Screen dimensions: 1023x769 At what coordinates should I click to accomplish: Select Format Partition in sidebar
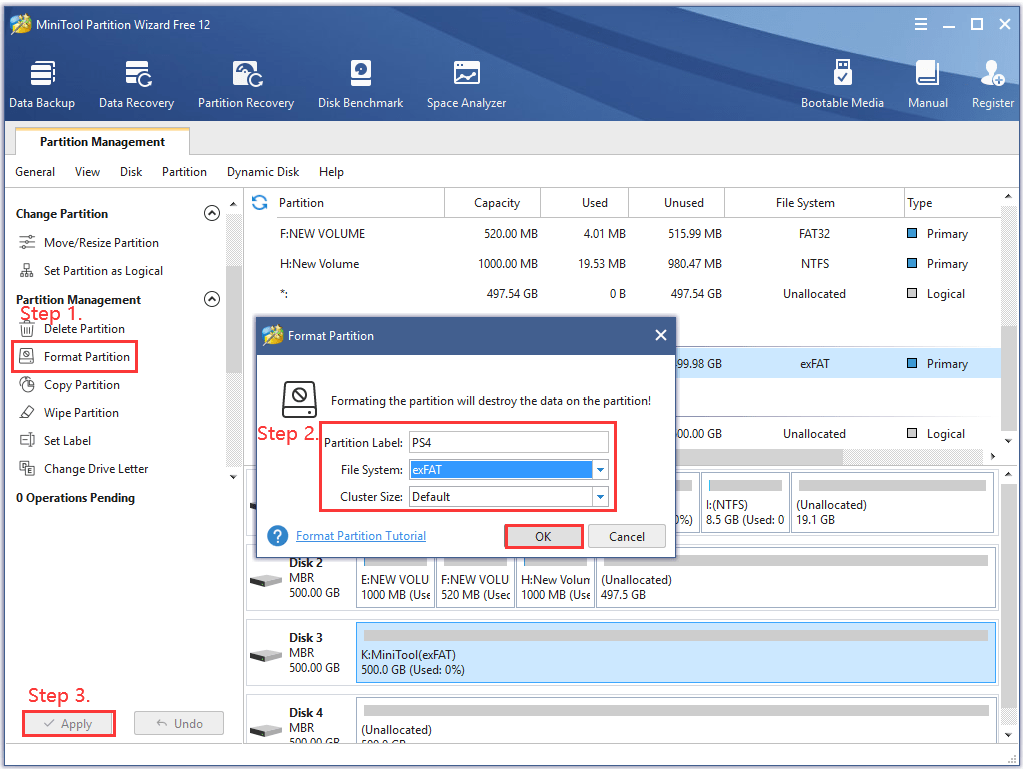[75, 357]
